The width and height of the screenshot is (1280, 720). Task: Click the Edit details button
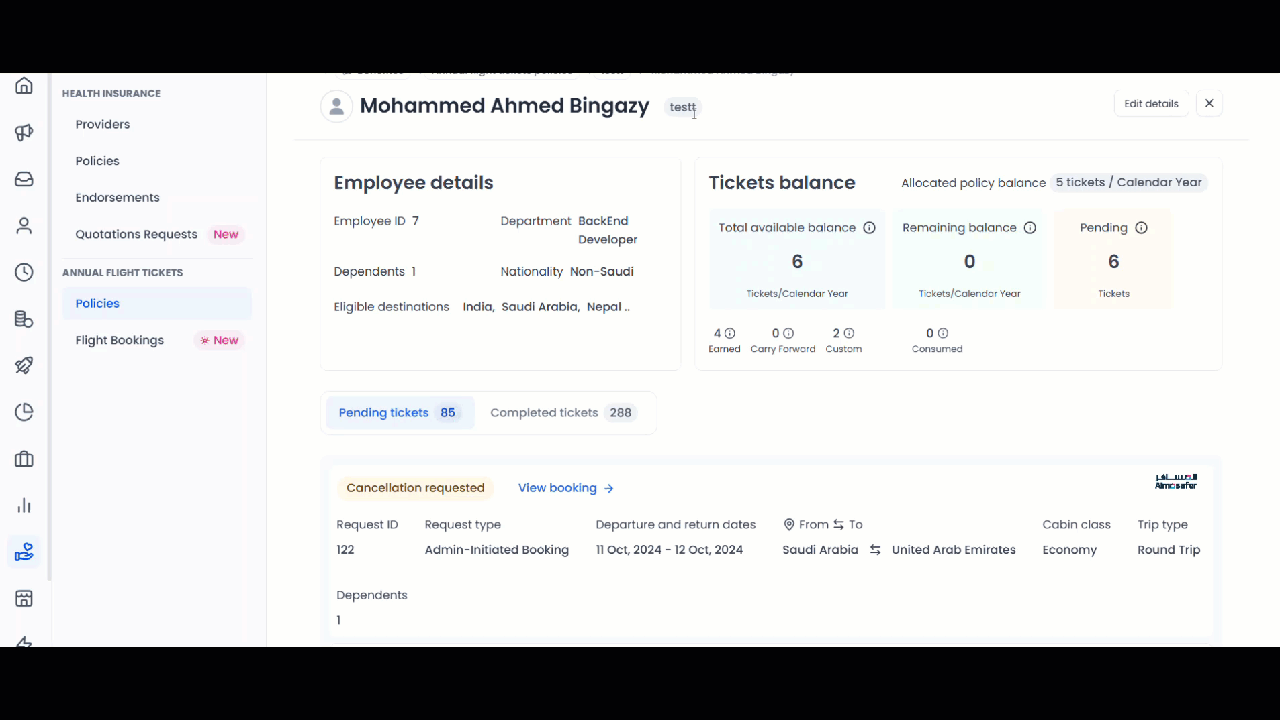[x=1151, y=104]
